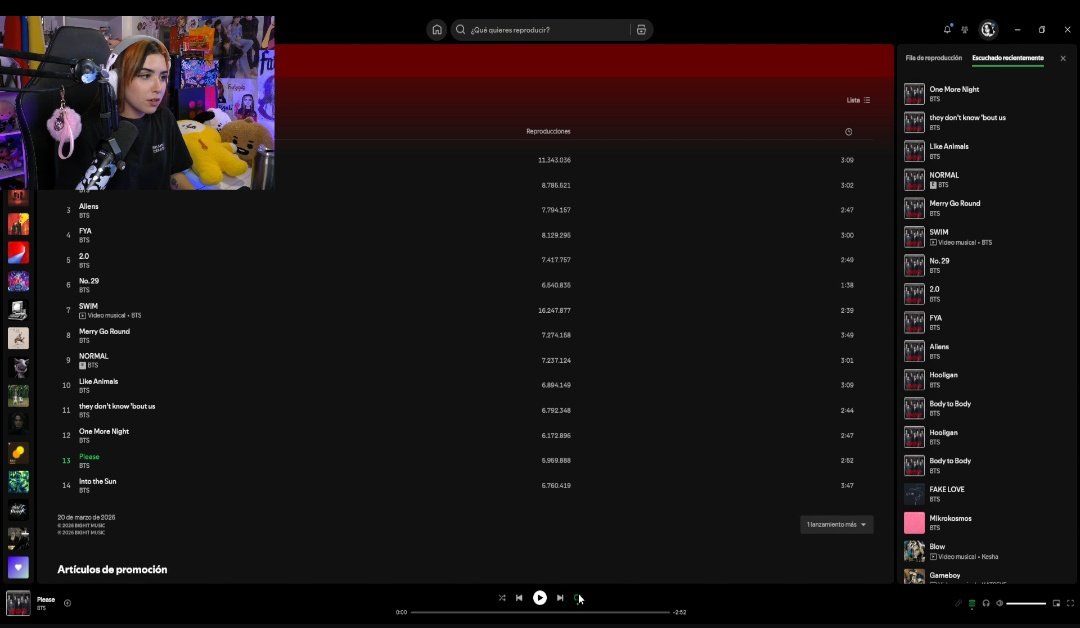The height and width of the screenshot is (628, 1080).
Task: Open Friend Activity icon next to bell
Action: click(x=965, y=30)
